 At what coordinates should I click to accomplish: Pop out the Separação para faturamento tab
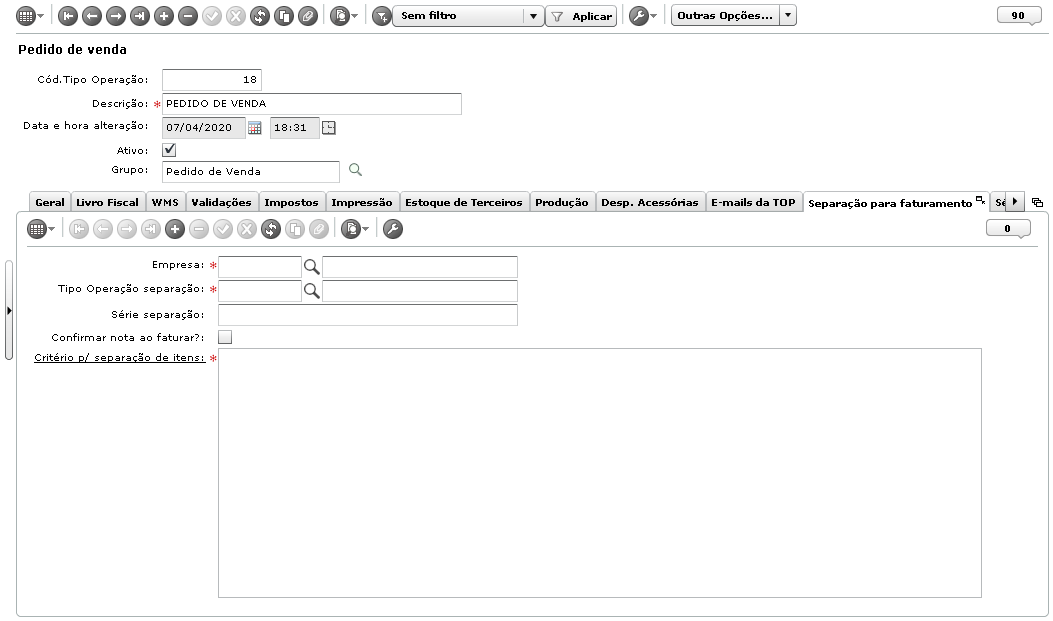tap(980, 200)
